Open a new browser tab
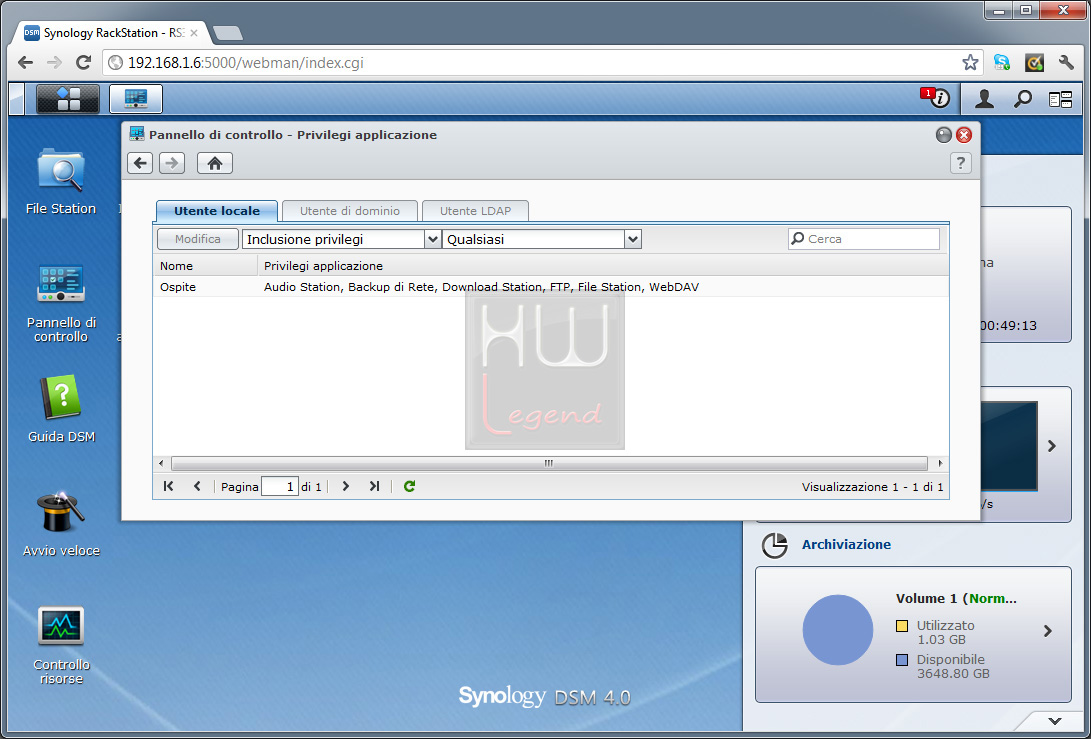Screen dimensions: 1091x739 (227, 33)
